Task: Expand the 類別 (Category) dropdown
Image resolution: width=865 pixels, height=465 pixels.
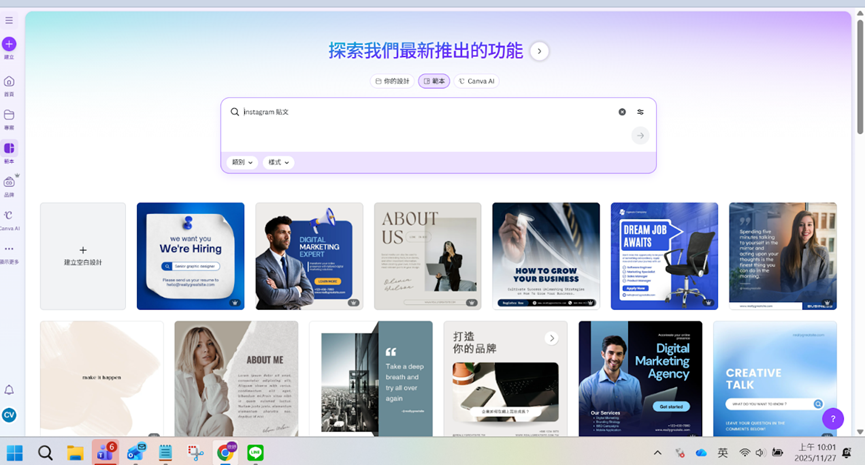Action: pyautogui.click(x=242, y=162)
